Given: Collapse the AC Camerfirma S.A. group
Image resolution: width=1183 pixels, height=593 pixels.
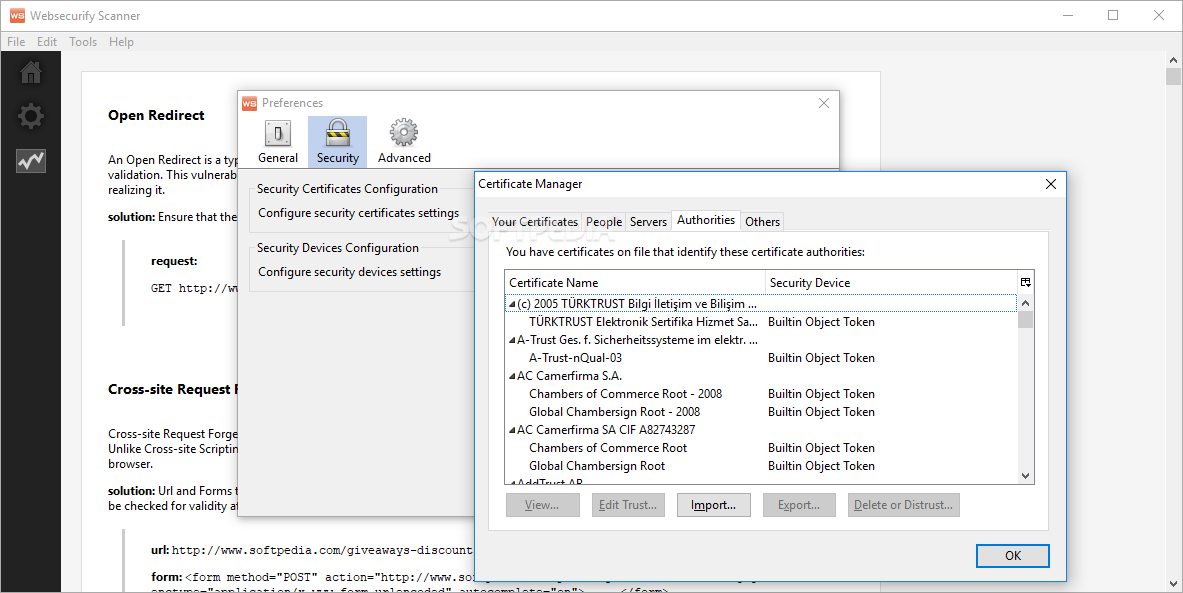Looking at the screenshot, I should pos(512,376).
